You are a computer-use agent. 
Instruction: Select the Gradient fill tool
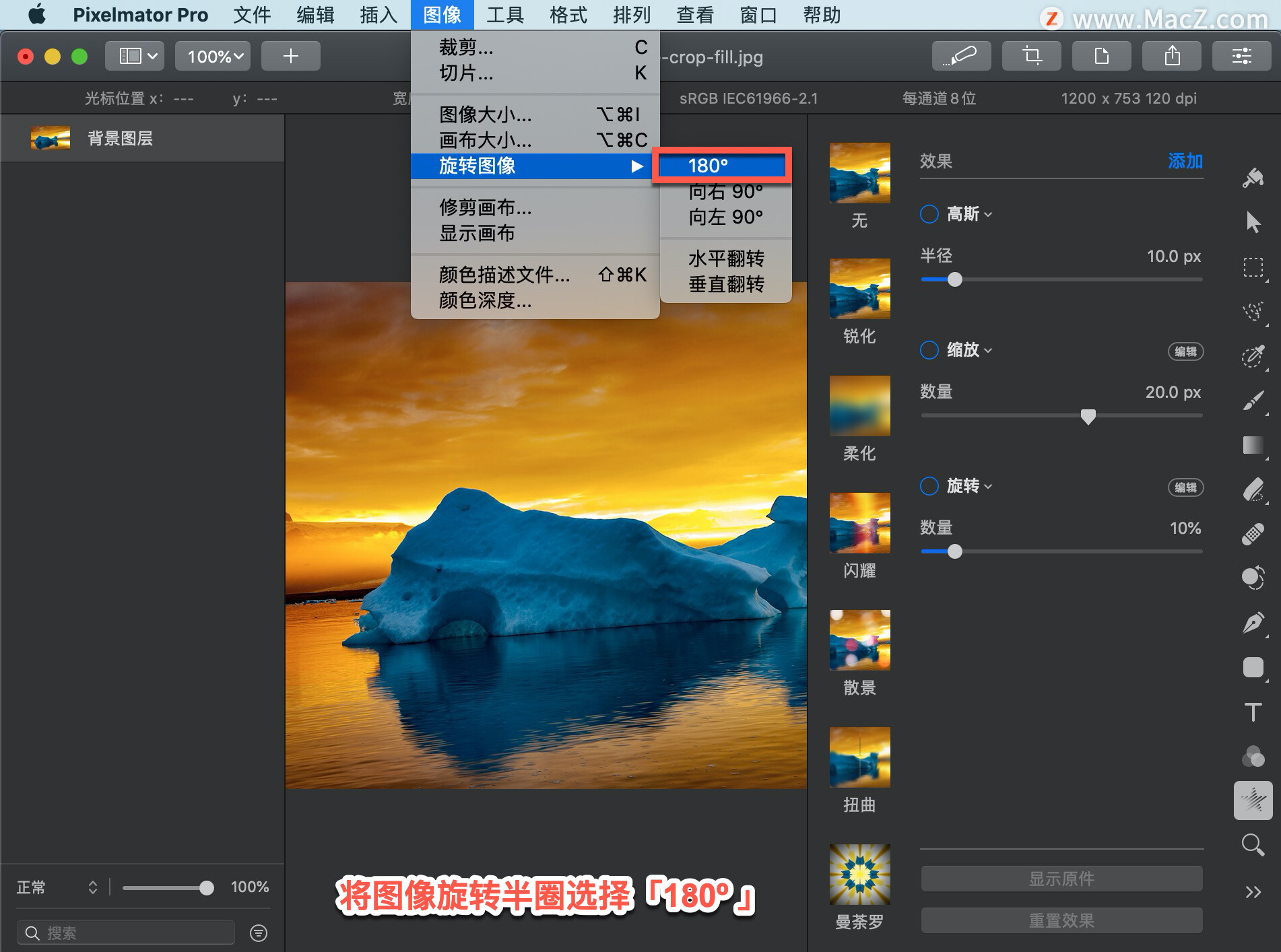(1253, 445)
